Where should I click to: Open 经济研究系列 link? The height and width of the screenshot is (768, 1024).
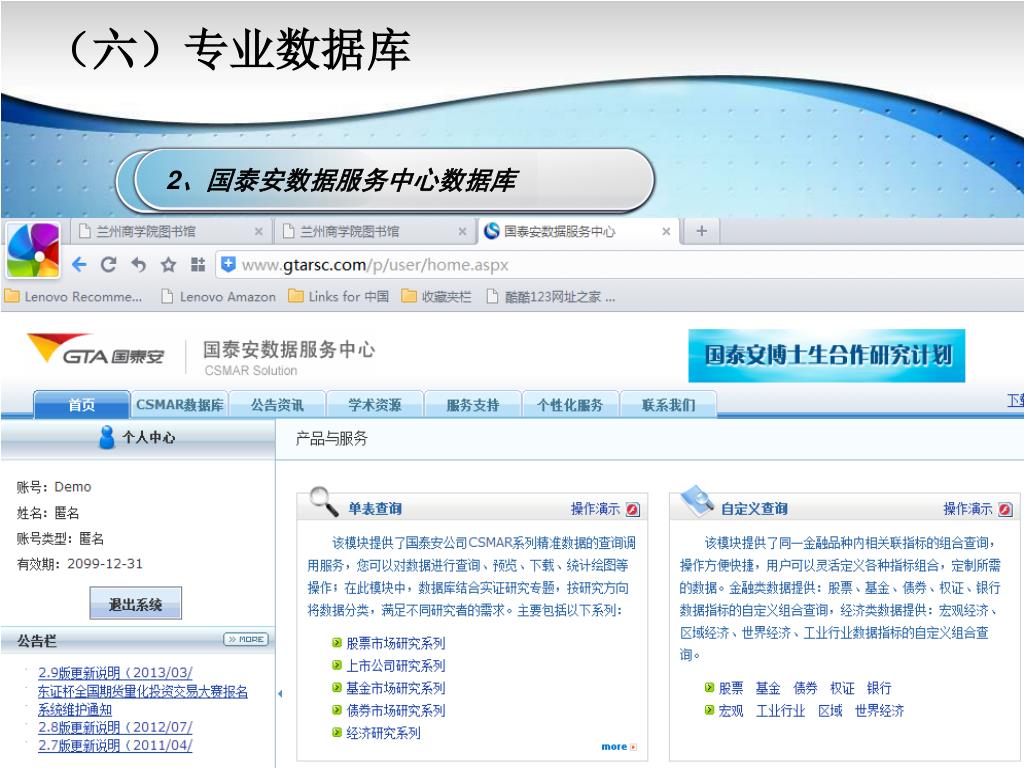(x=383, y=733)
